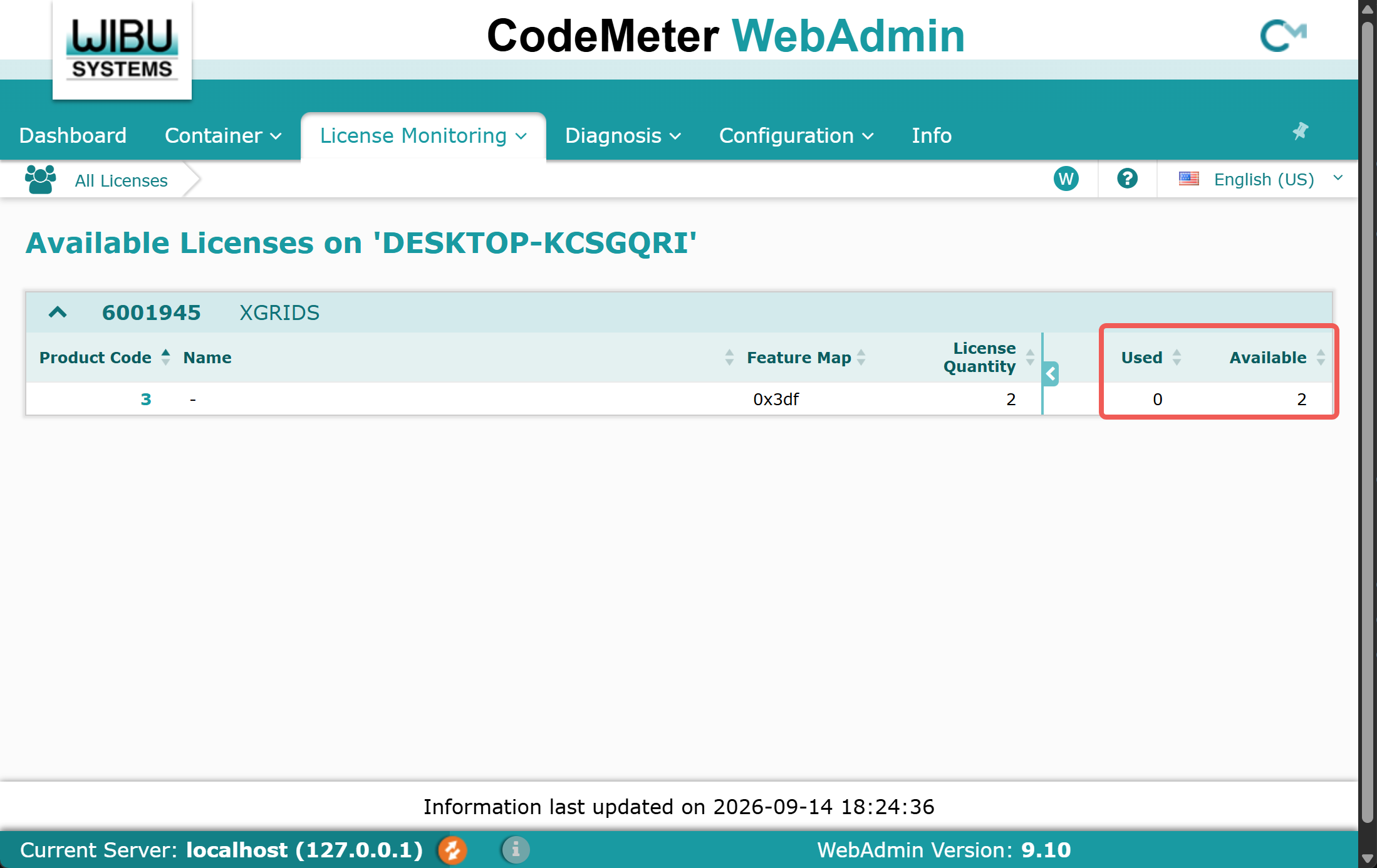Open the Configuration dropdown menu
Screen dimensions: 1377x868
(796, 135)
